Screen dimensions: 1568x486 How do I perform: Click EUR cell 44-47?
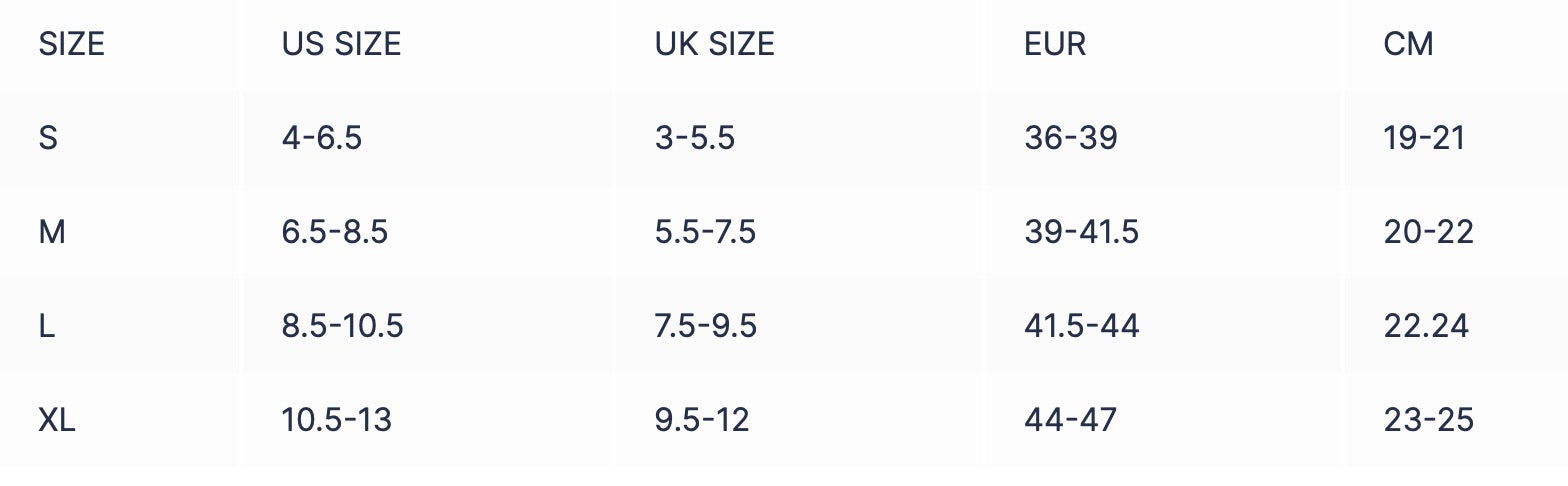(1070, 420)
